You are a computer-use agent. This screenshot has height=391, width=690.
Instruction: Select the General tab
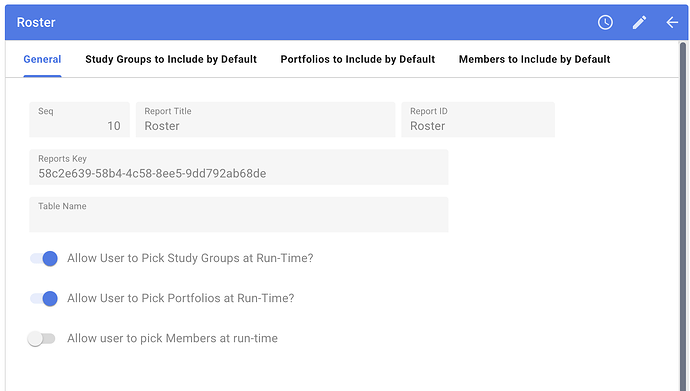(x=42, y=59)
